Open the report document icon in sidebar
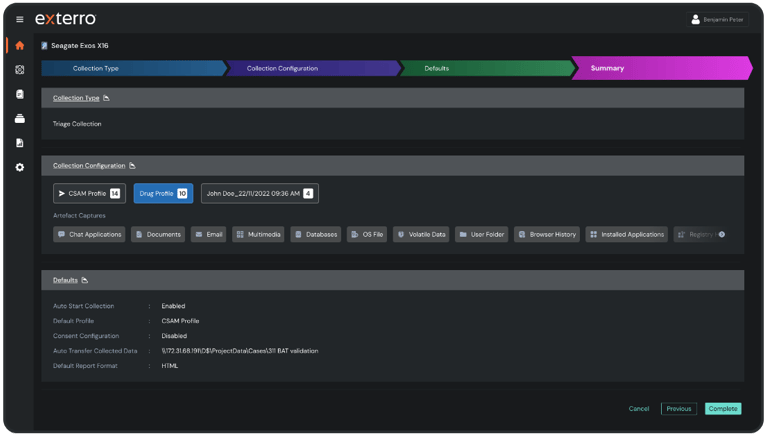This screenshot has height=436, width=768. pyautogui.click(x=20, y=143)
